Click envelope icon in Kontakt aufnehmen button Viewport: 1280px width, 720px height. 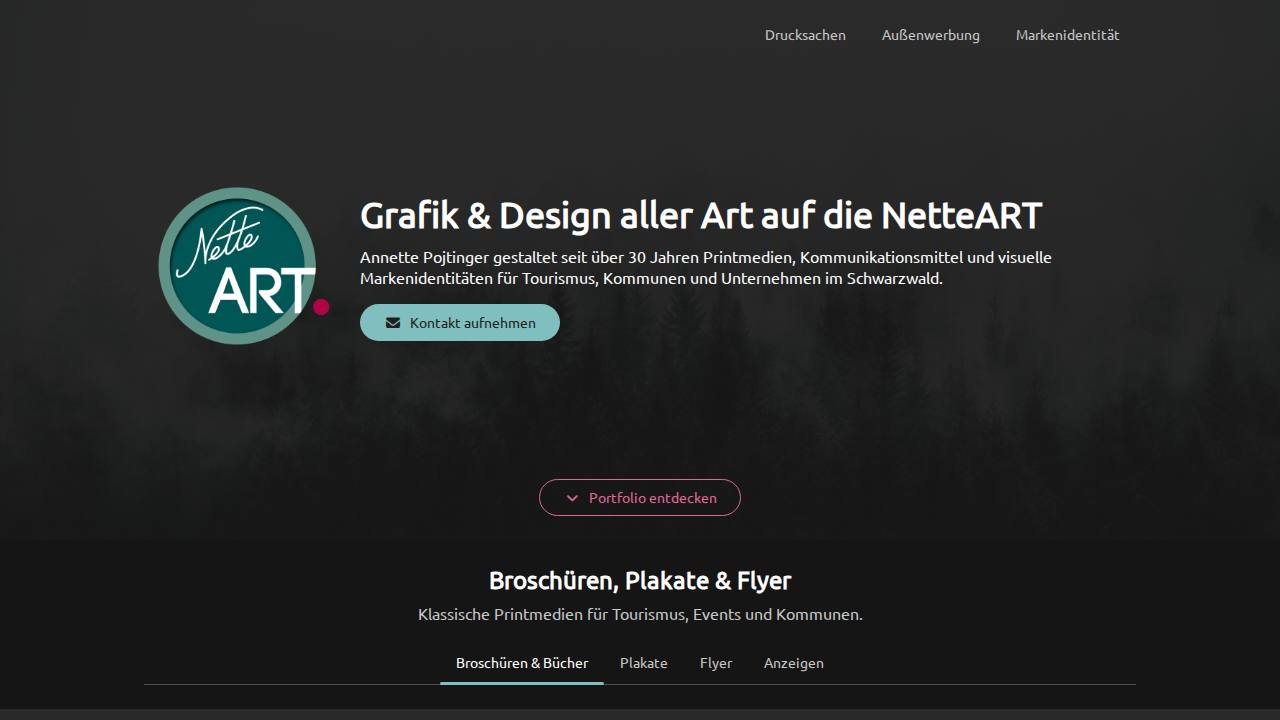pyautogui.click(x=393, y=323)
